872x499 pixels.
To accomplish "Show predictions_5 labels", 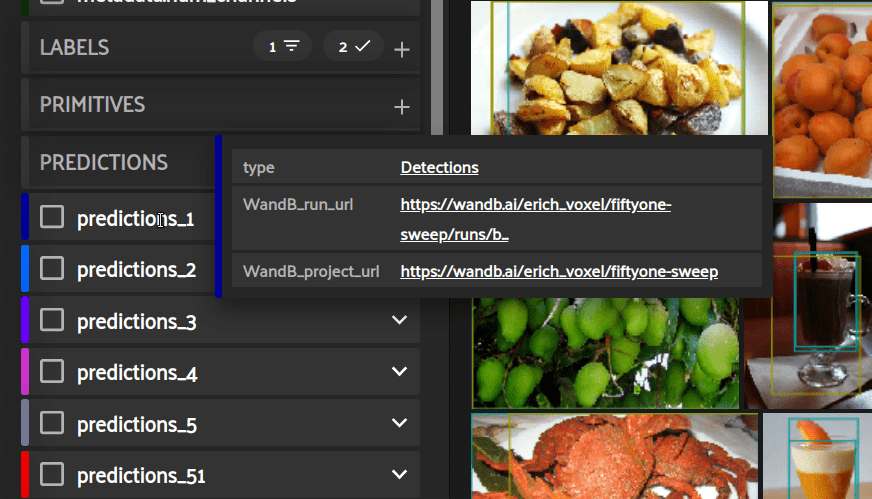I will [x=52, y=423].
